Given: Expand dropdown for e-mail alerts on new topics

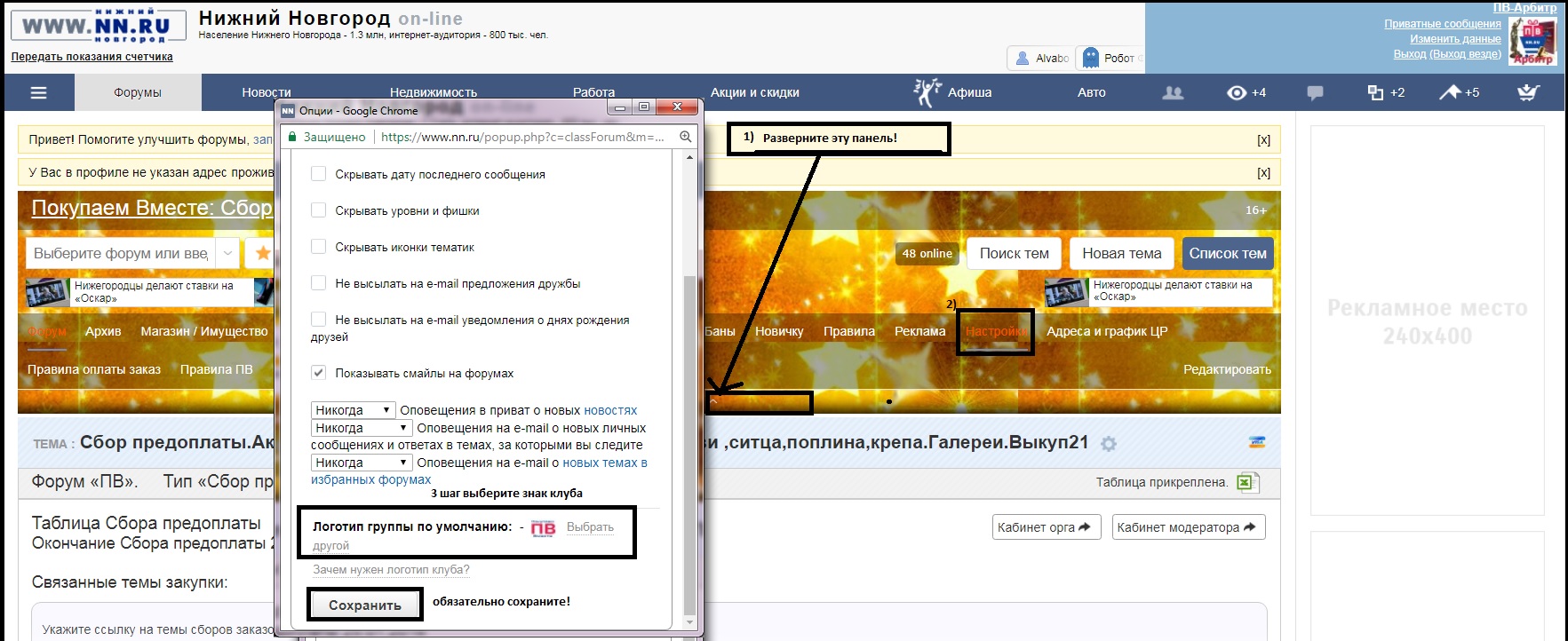Looking at the screenshot, I should click(361, 463).
